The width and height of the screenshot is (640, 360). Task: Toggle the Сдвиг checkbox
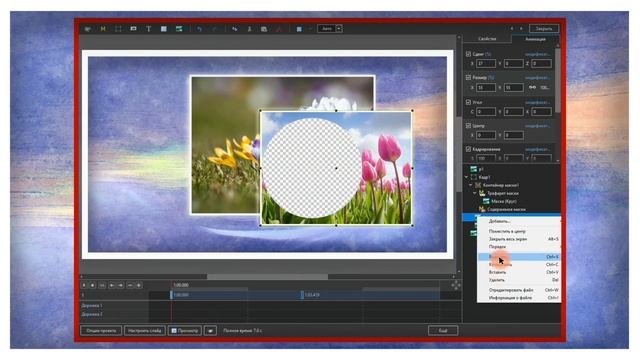tap(468, 54)
